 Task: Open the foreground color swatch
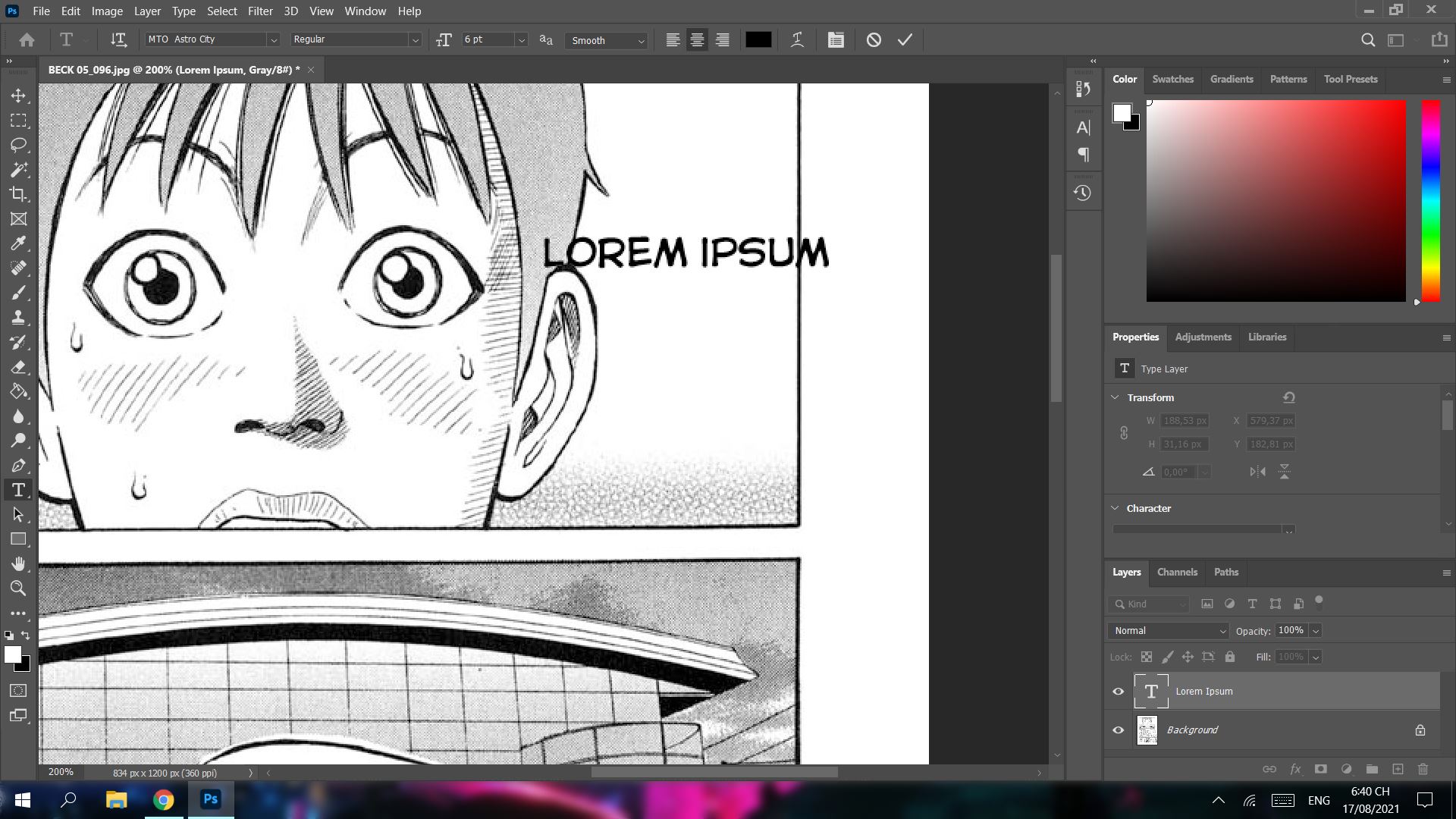pyautogui.click(x=13, y=655)
